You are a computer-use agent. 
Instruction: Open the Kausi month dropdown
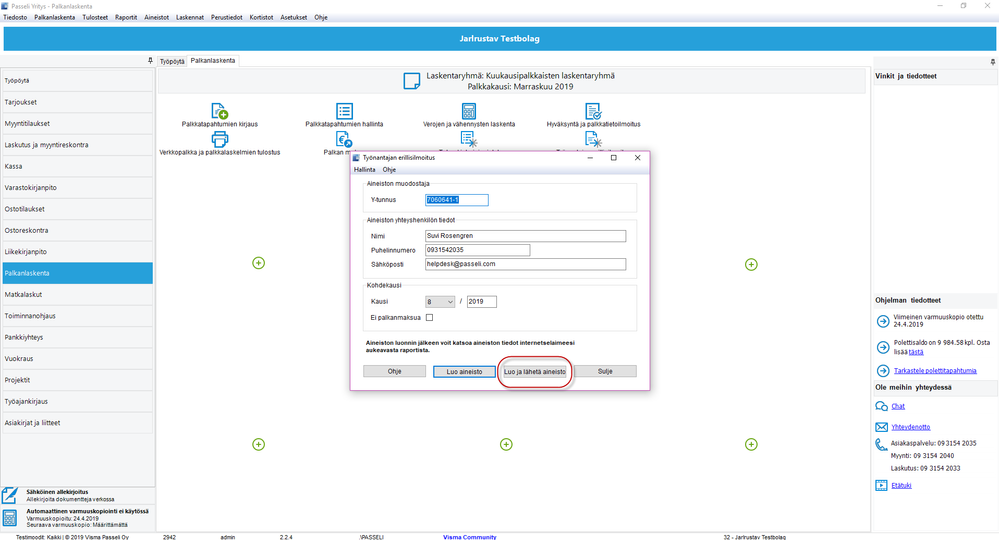pyautogui.click(x=440, y=302)
